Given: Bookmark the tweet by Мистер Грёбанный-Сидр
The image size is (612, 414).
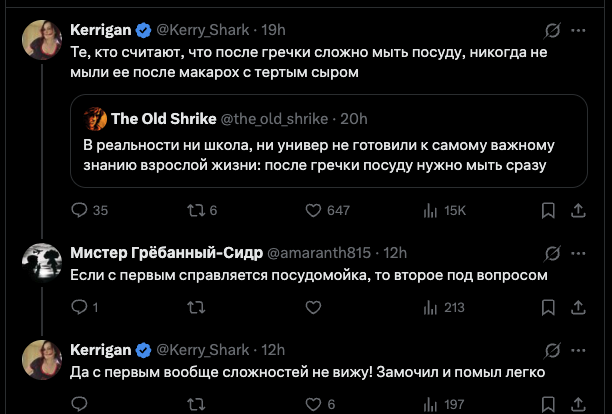Looking at the screenshot, I should click(548, 308).
